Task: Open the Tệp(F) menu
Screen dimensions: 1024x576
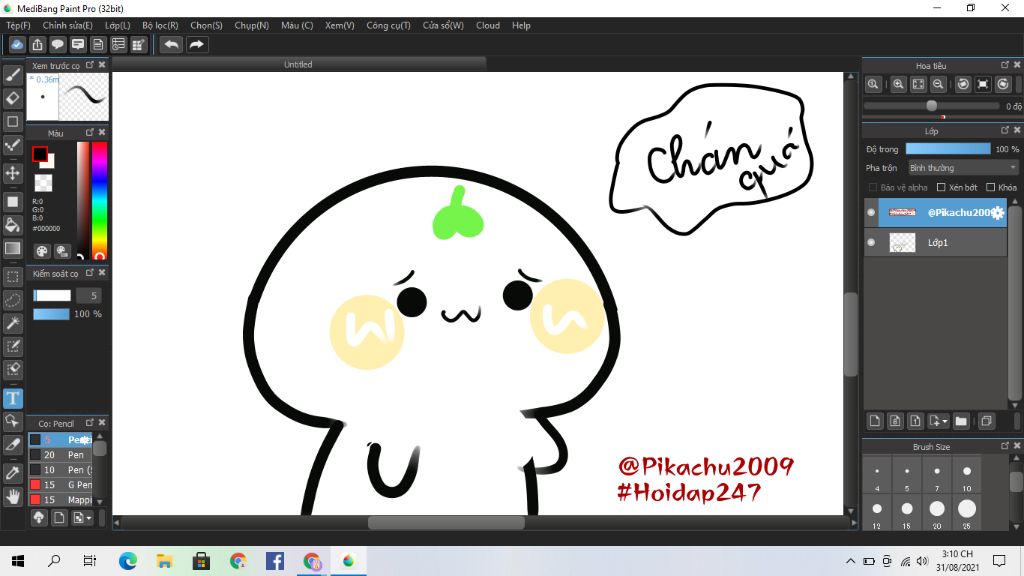Action: [18, 25]
